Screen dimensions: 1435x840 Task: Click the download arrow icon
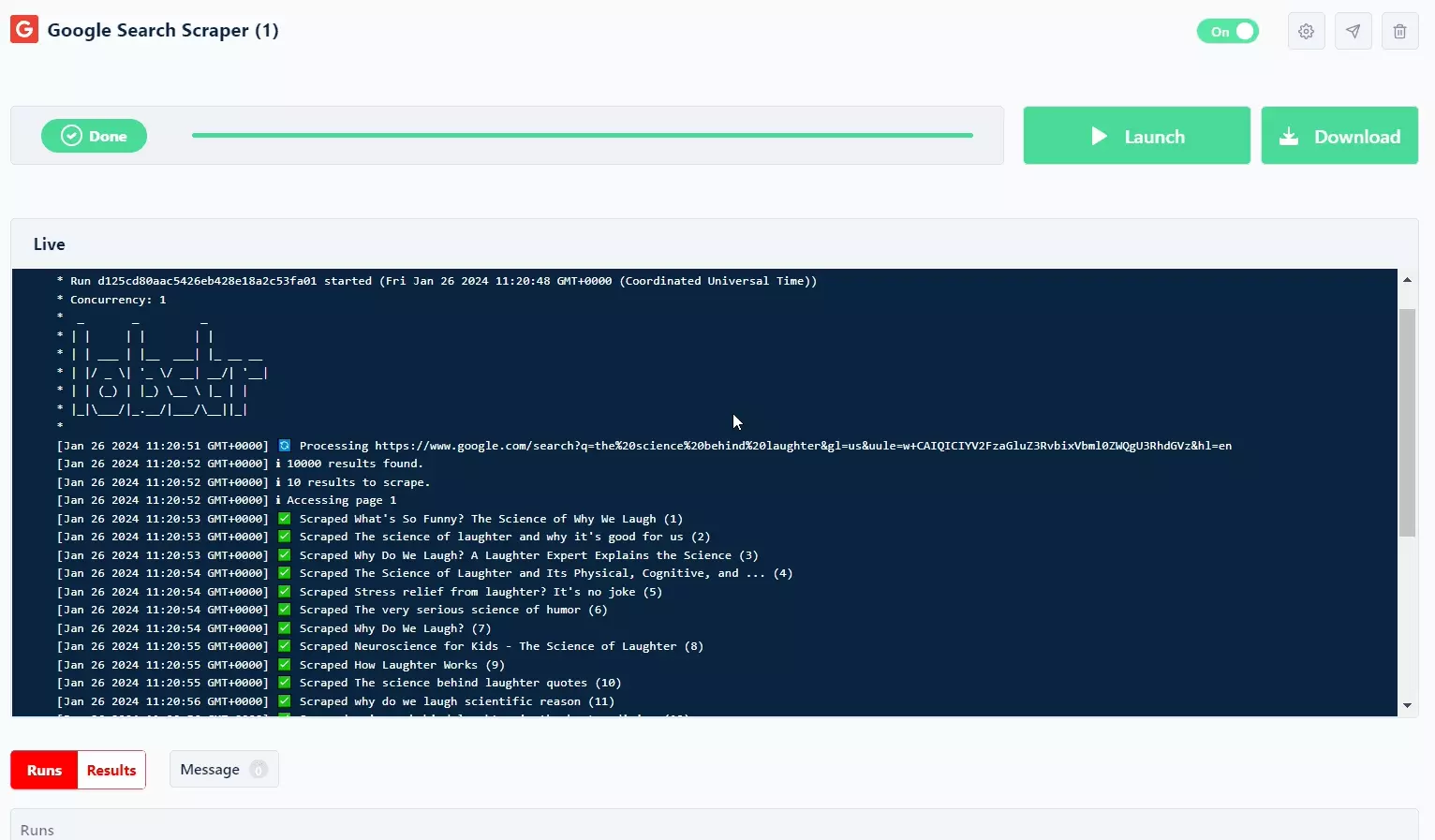pos(1290,136)
